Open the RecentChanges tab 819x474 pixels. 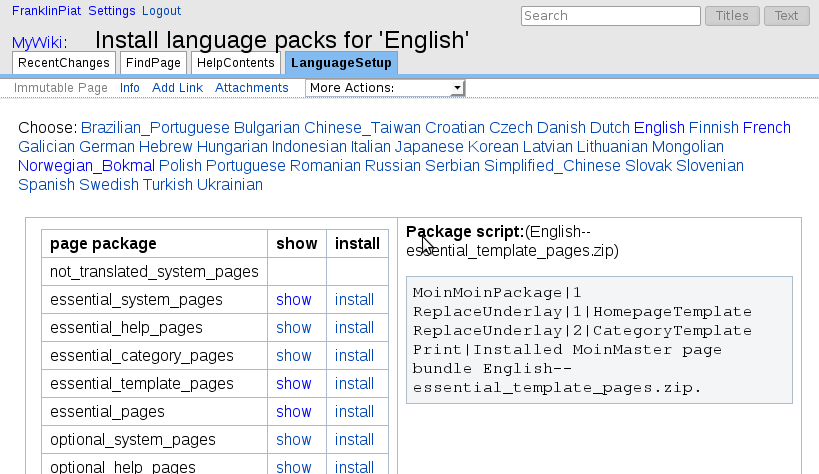pyautogui.click(x=64, y=63)
